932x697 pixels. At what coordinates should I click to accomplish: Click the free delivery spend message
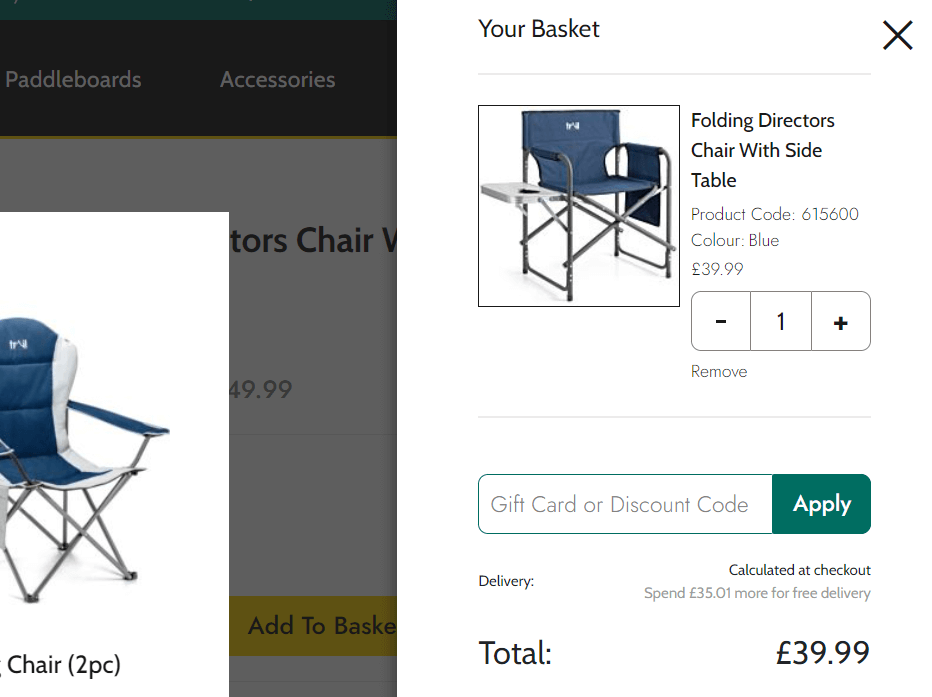click(x=756, y=594)
